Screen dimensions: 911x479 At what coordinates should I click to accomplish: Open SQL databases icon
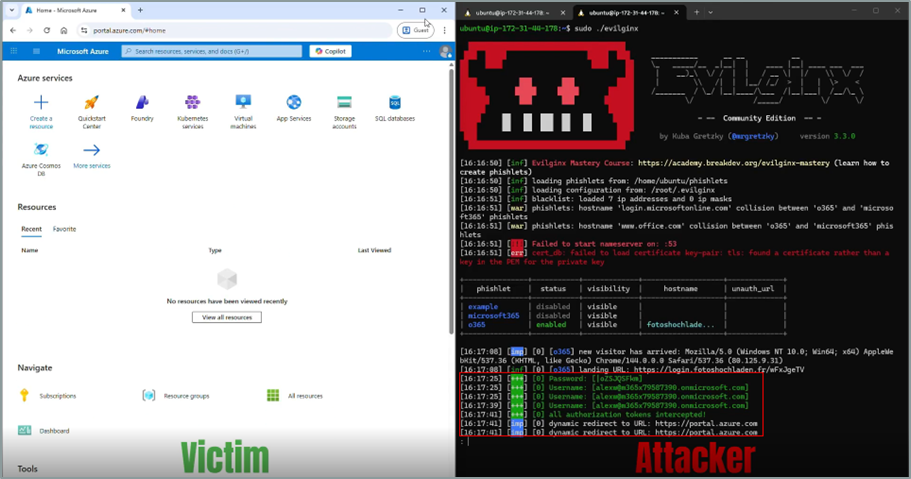pyautogui.click(x=394, y=102)
